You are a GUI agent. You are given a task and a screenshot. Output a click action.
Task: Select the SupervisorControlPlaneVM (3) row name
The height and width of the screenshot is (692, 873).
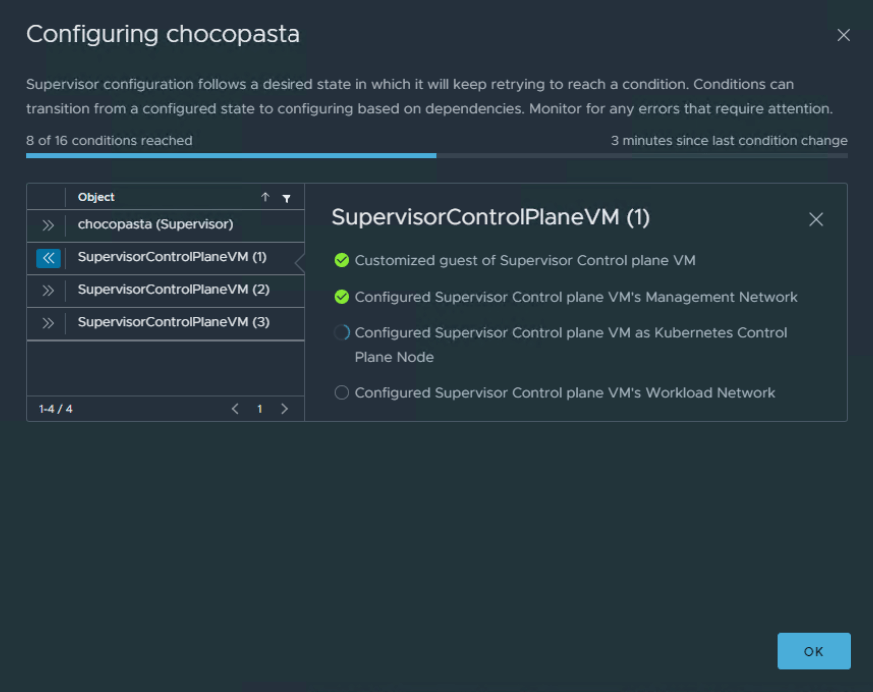click(x=173, y=323)
